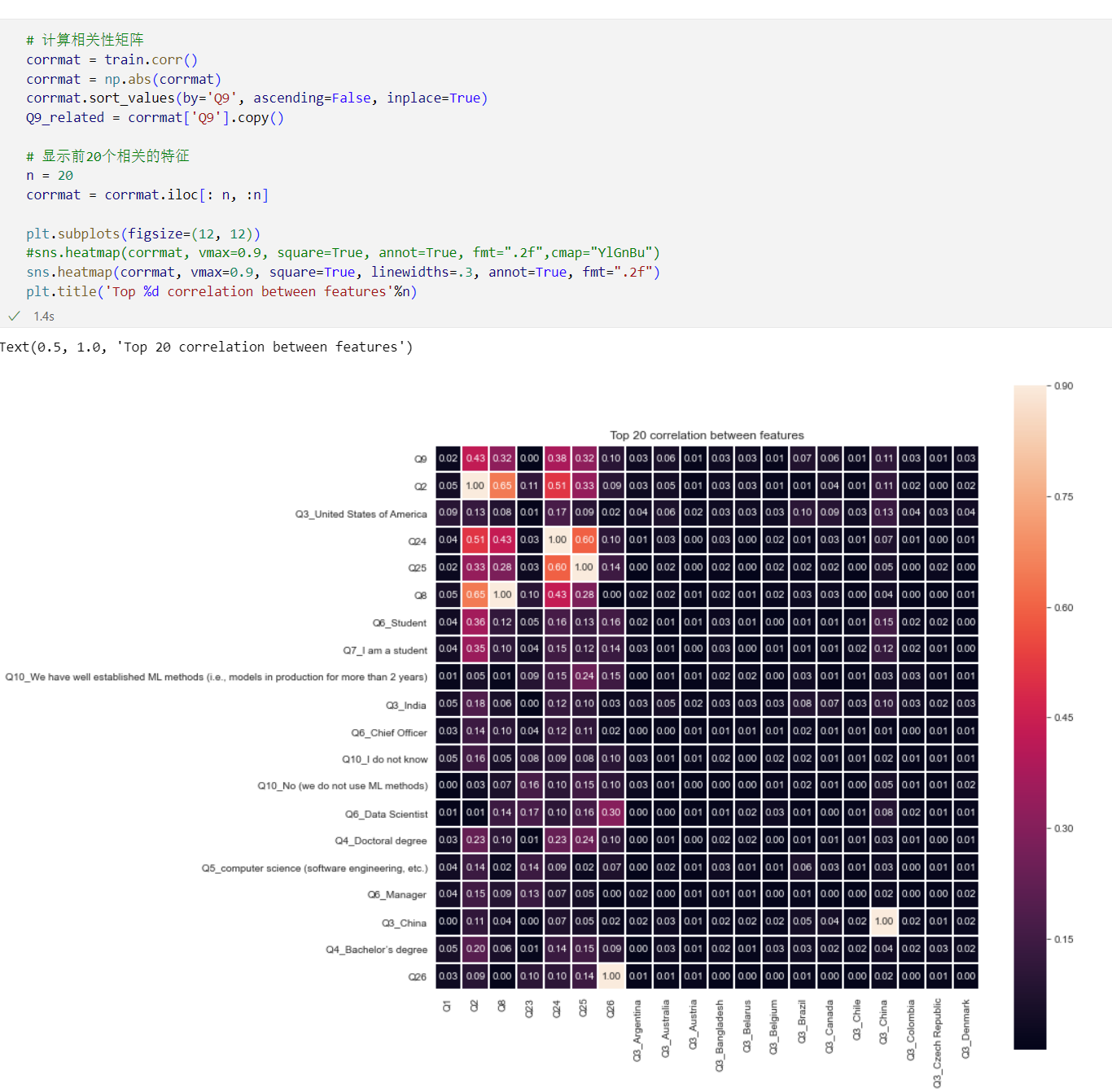The image size is (1112, 1092).
Task: Click the Q2 row 1.00 diagonal cell
Action: coord(475,486)
